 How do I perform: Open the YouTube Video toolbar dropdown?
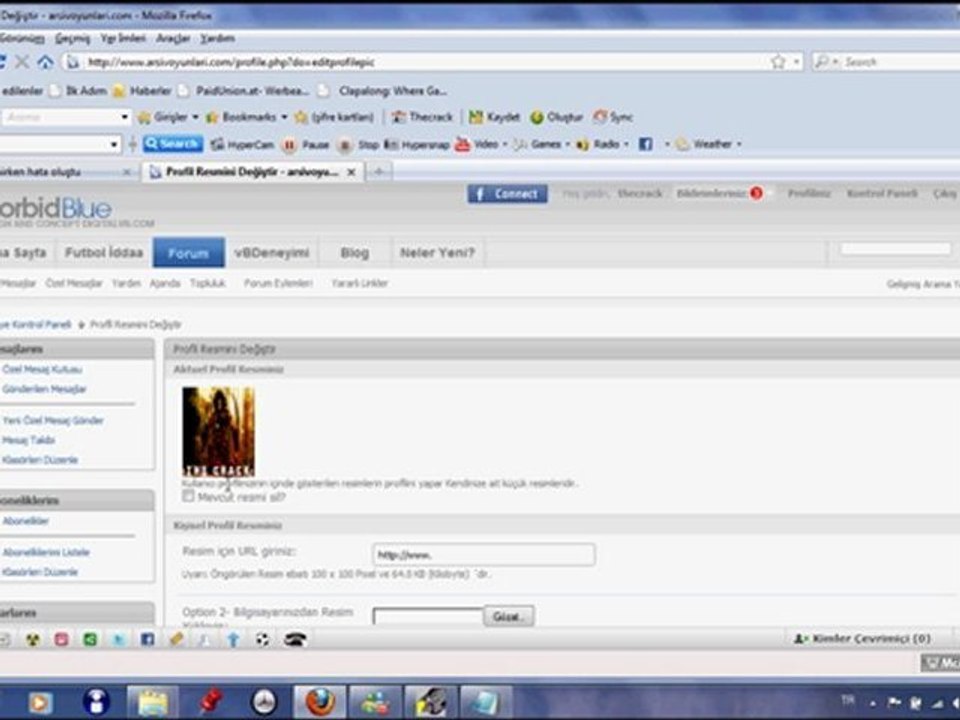[481, 144]
